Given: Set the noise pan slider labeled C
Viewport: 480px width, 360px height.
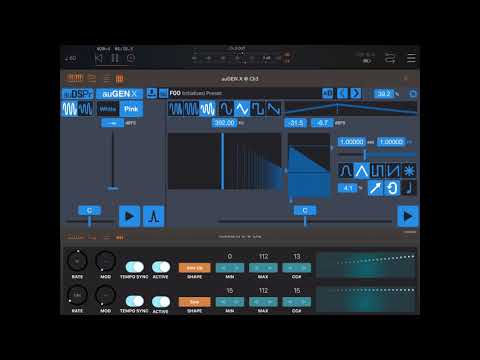Looking at the screenshot, I should [x=89, y=221].
